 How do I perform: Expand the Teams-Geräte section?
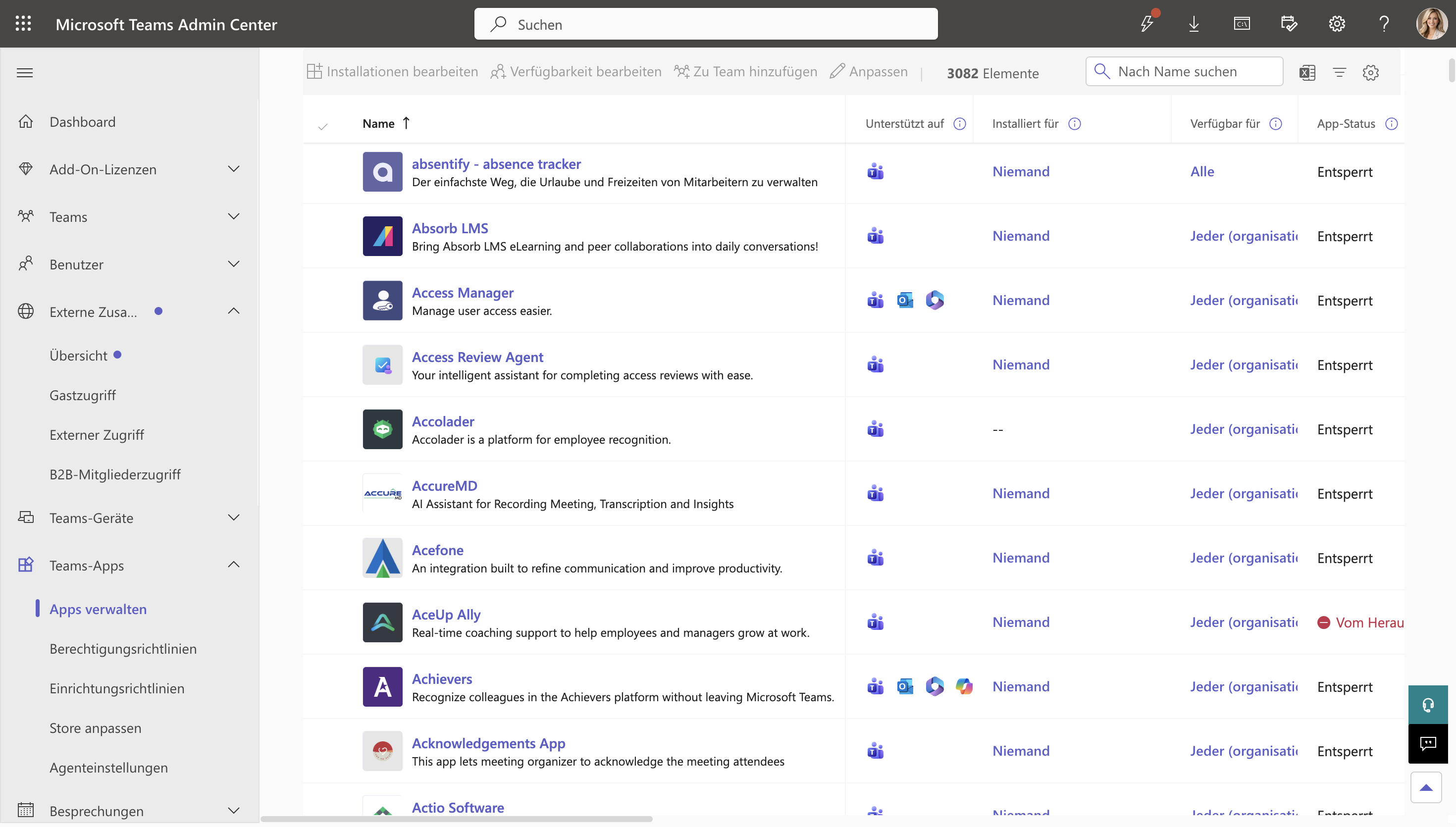coord(233,517)
